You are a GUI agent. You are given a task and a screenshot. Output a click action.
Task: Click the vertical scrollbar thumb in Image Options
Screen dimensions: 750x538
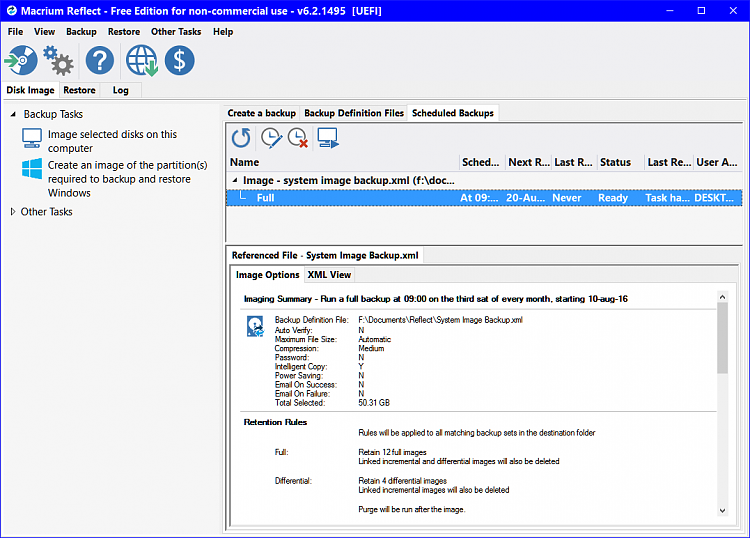pos(722,338)
